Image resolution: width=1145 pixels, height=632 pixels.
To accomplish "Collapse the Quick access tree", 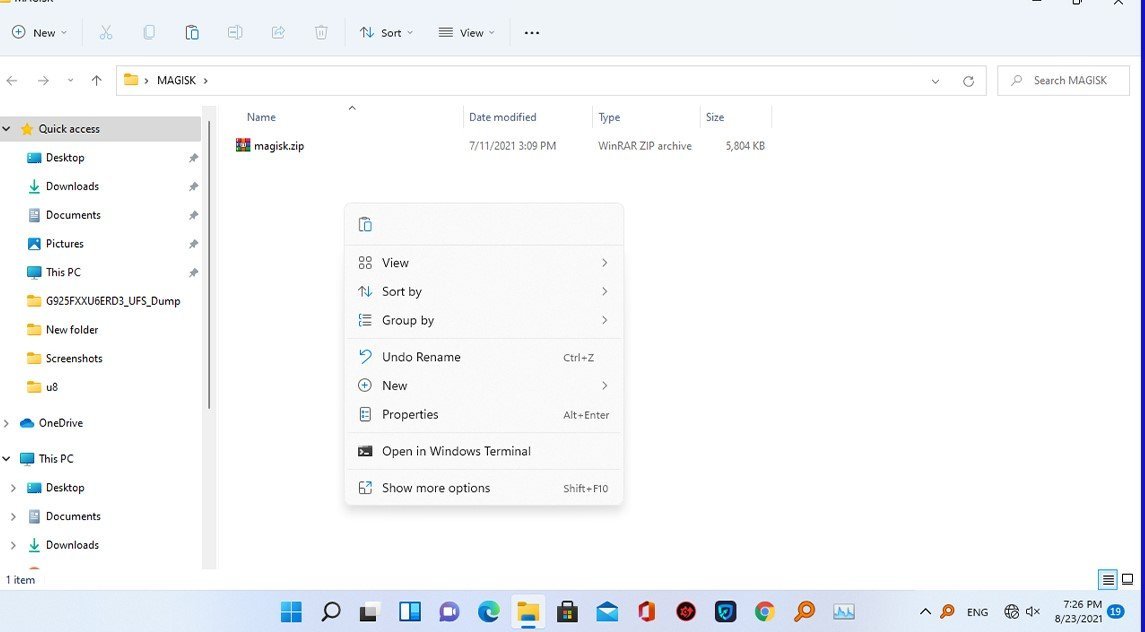I will (x=7, y=129).
